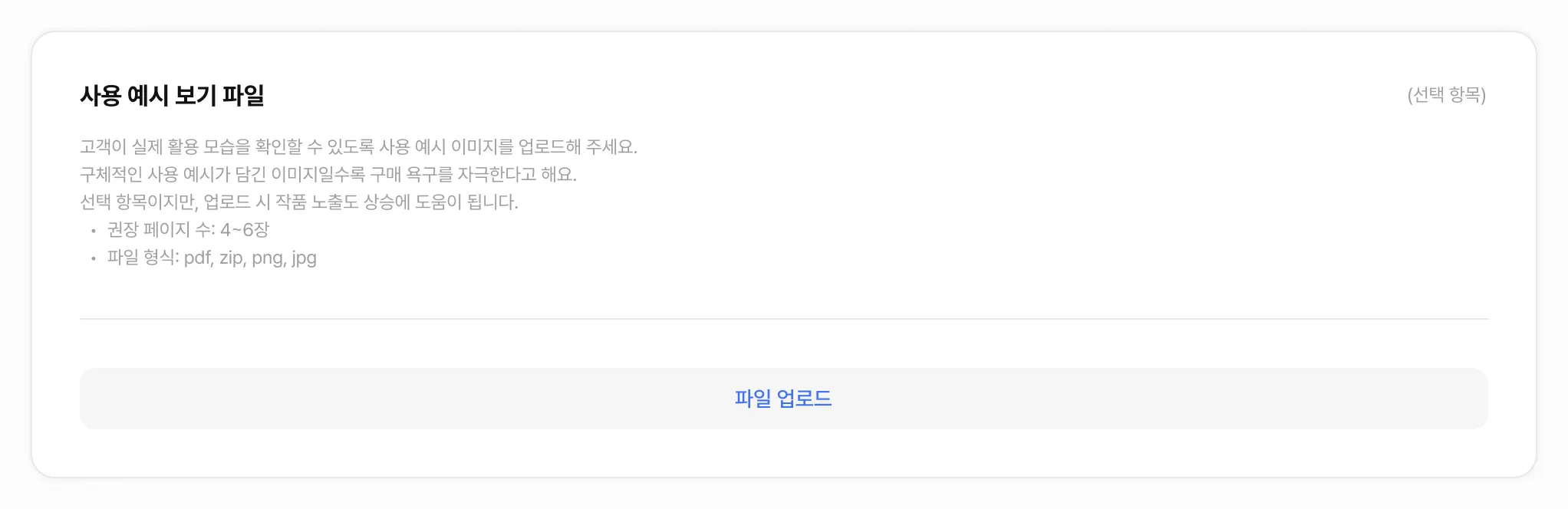Click the bullet dot before 파일 형식

point(94,258)
